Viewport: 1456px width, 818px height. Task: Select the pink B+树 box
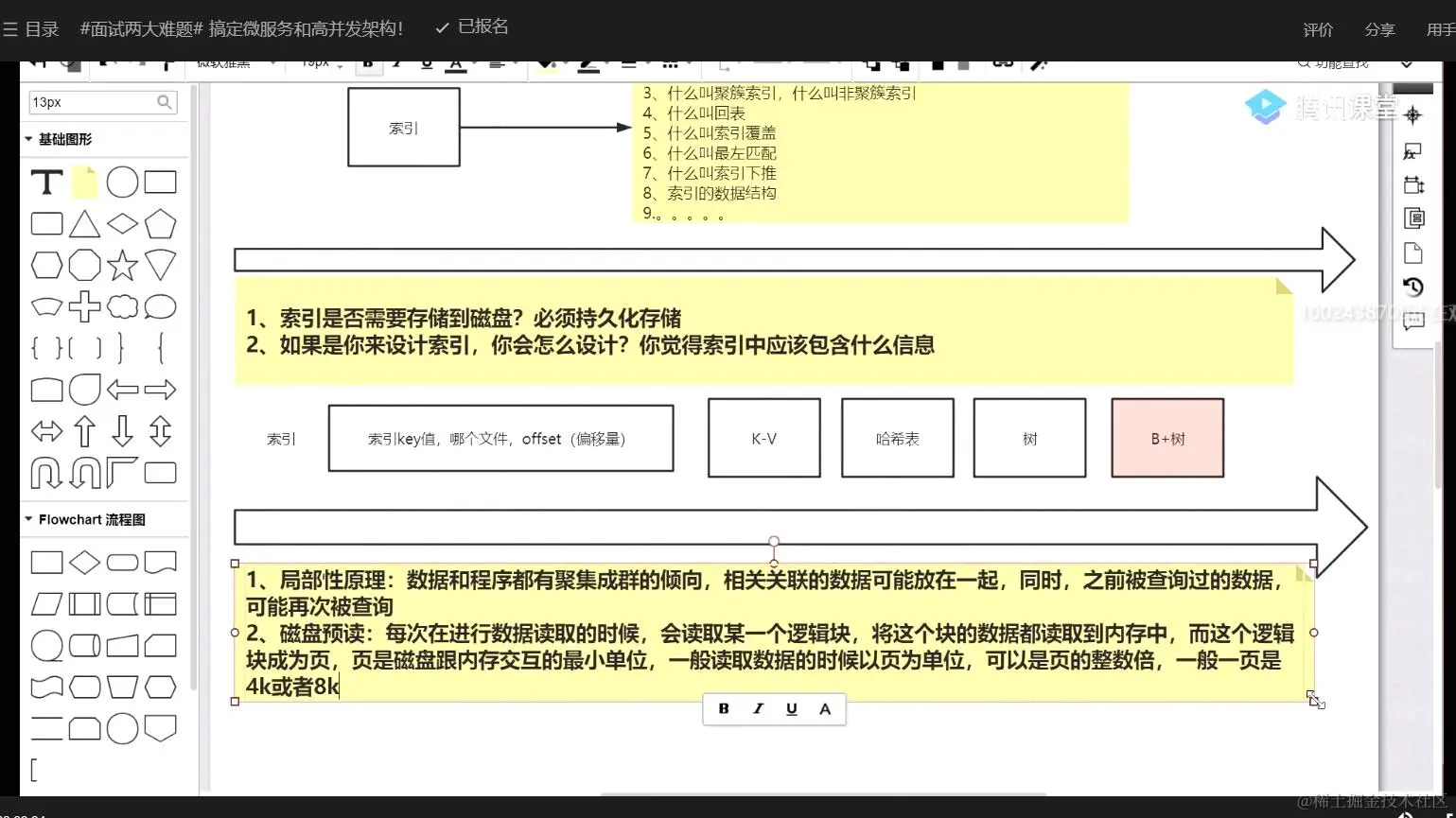pos(1167,438)
